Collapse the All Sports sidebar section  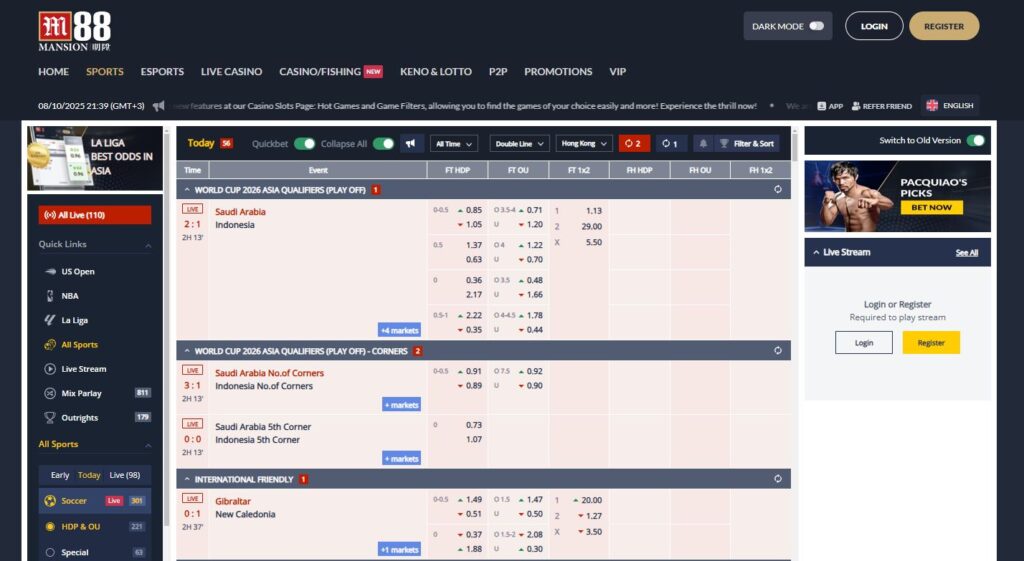pyautogui.click(x=148, y=445)
